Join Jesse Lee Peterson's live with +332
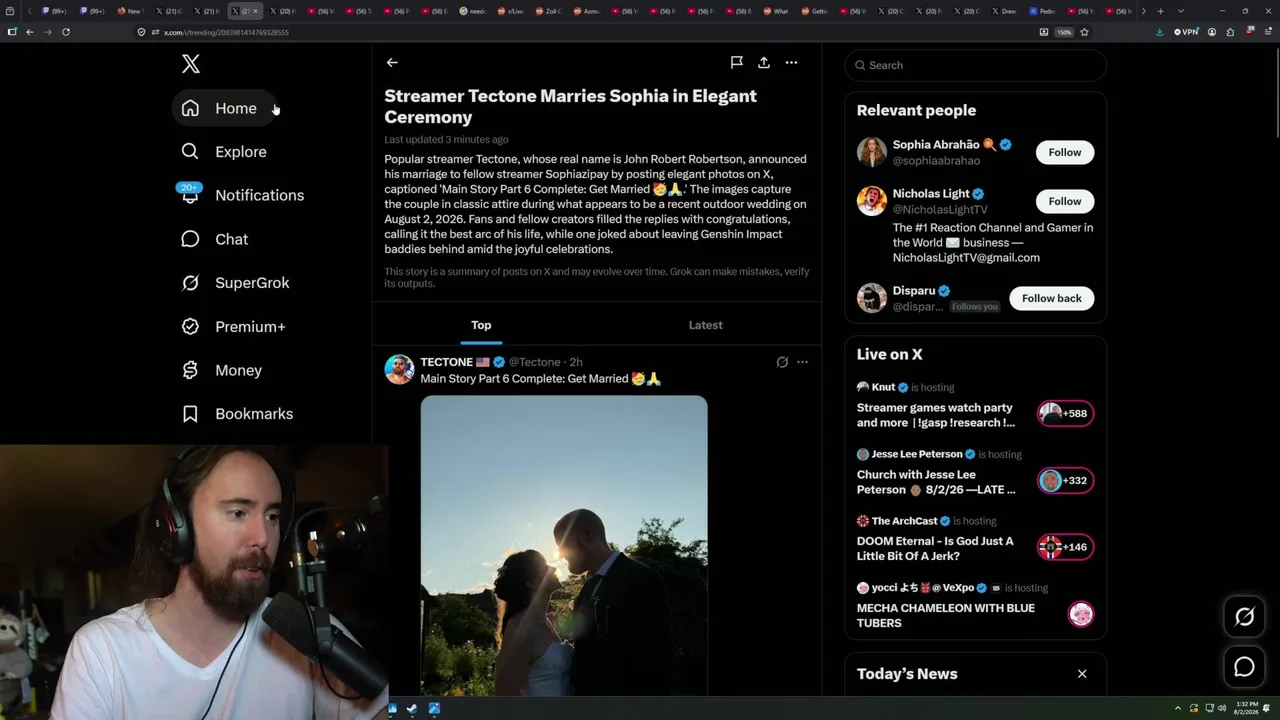The image size is (1280, 720). (x=1066, y=481)
